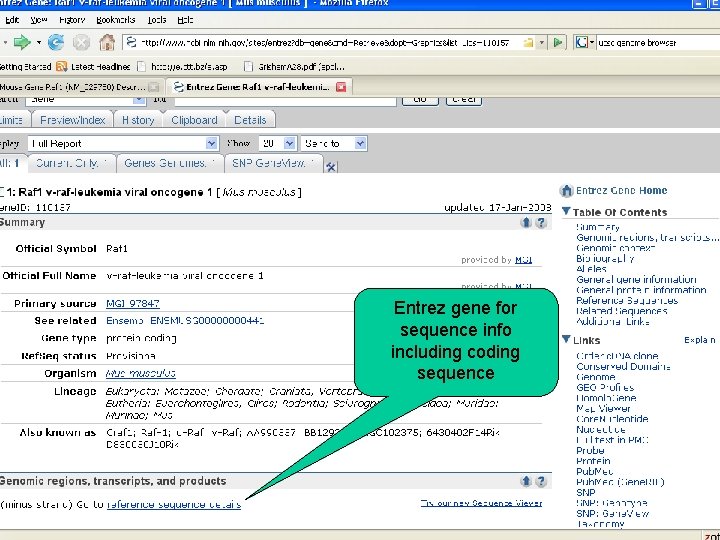Open the Bookmarks menu
720x540 pixels.
coord(116,20)
